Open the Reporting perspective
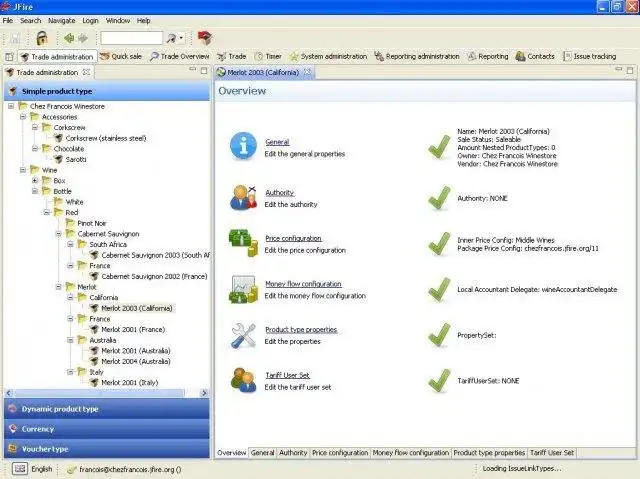Screen dimensions: 640x479 click(x=488, y=57)
